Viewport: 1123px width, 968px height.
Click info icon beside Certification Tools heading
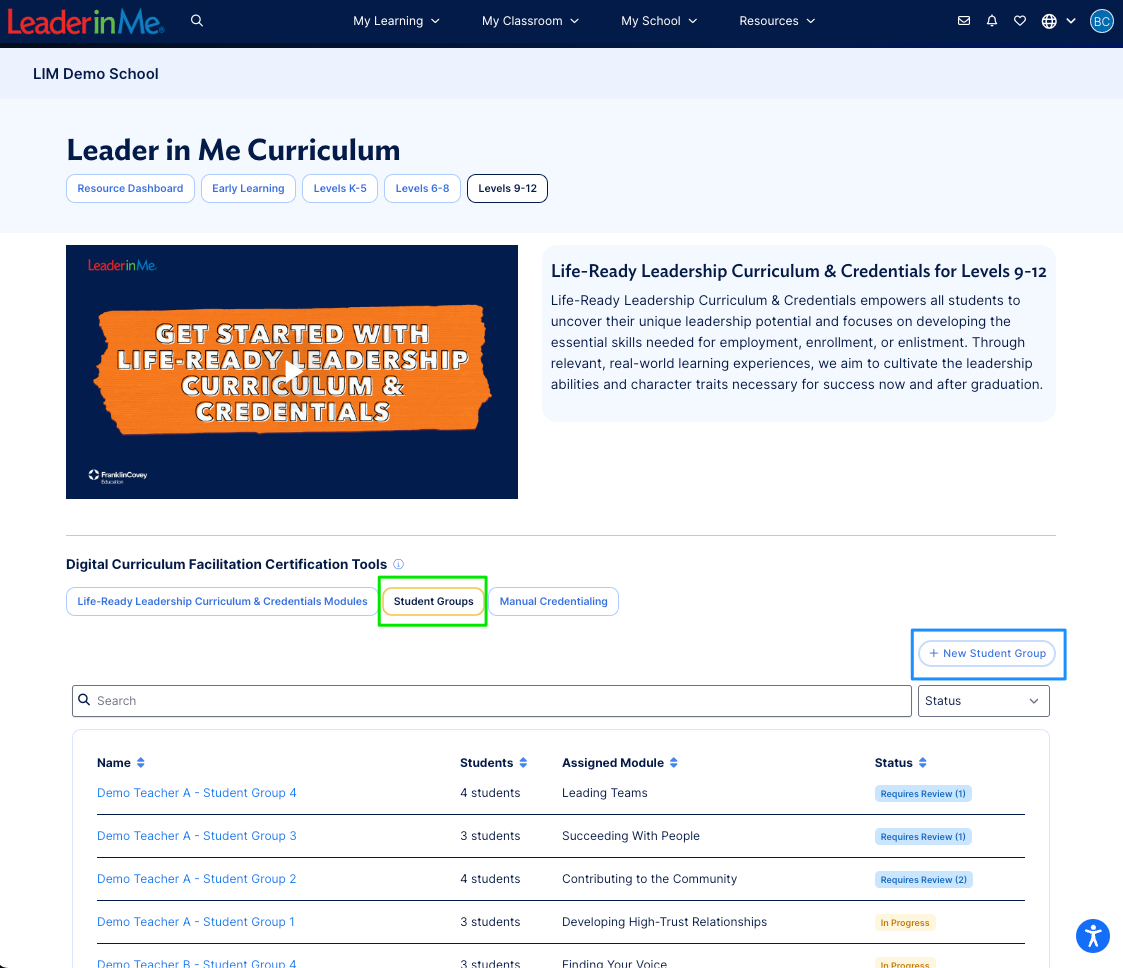point(399,564)
